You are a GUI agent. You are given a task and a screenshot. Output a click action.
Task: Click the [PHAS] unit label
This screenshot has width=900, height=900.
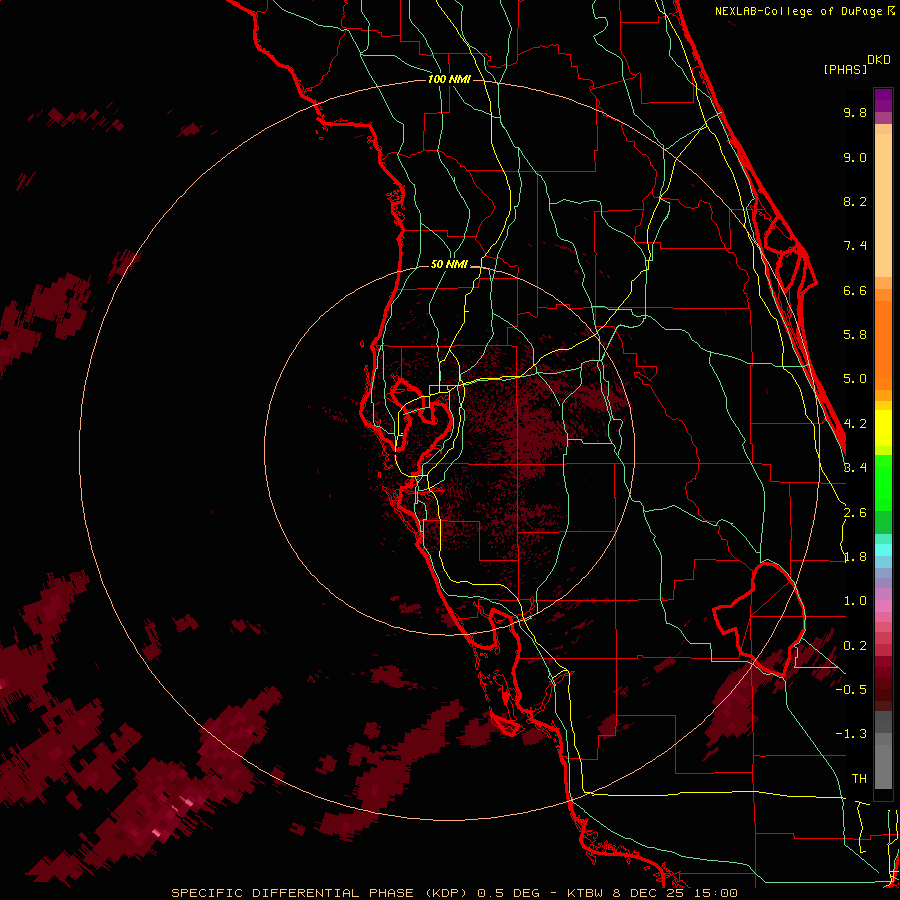click(x=845, y=69)
